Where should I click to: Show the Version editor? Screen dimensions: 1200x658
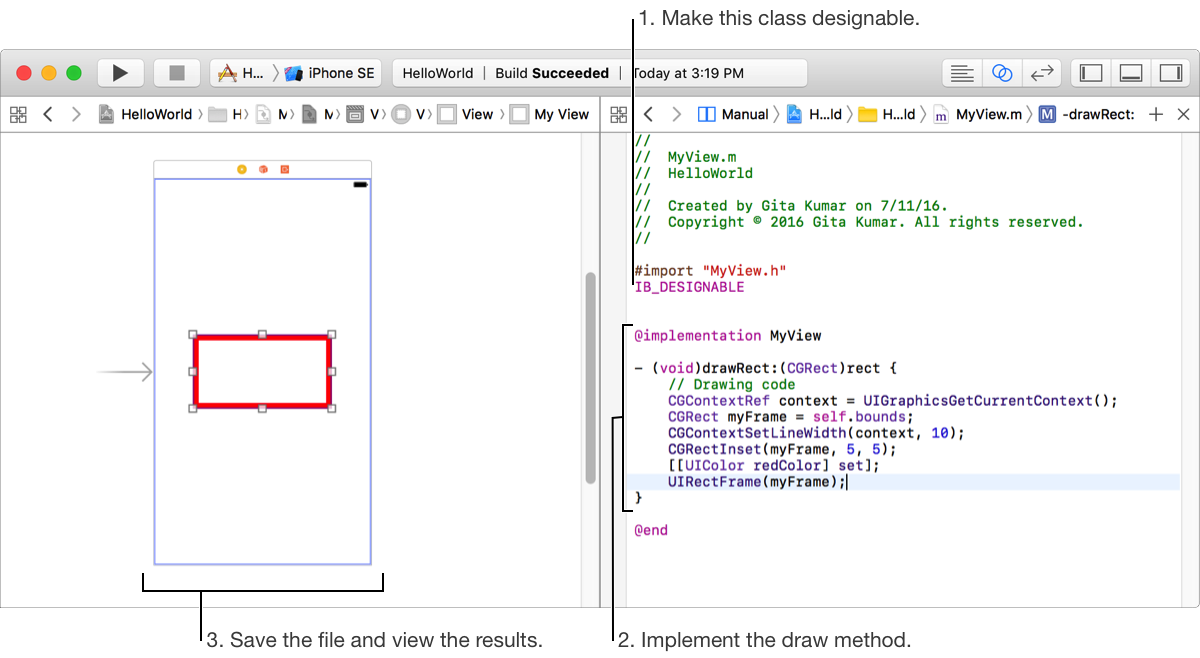click(1042, 73)
